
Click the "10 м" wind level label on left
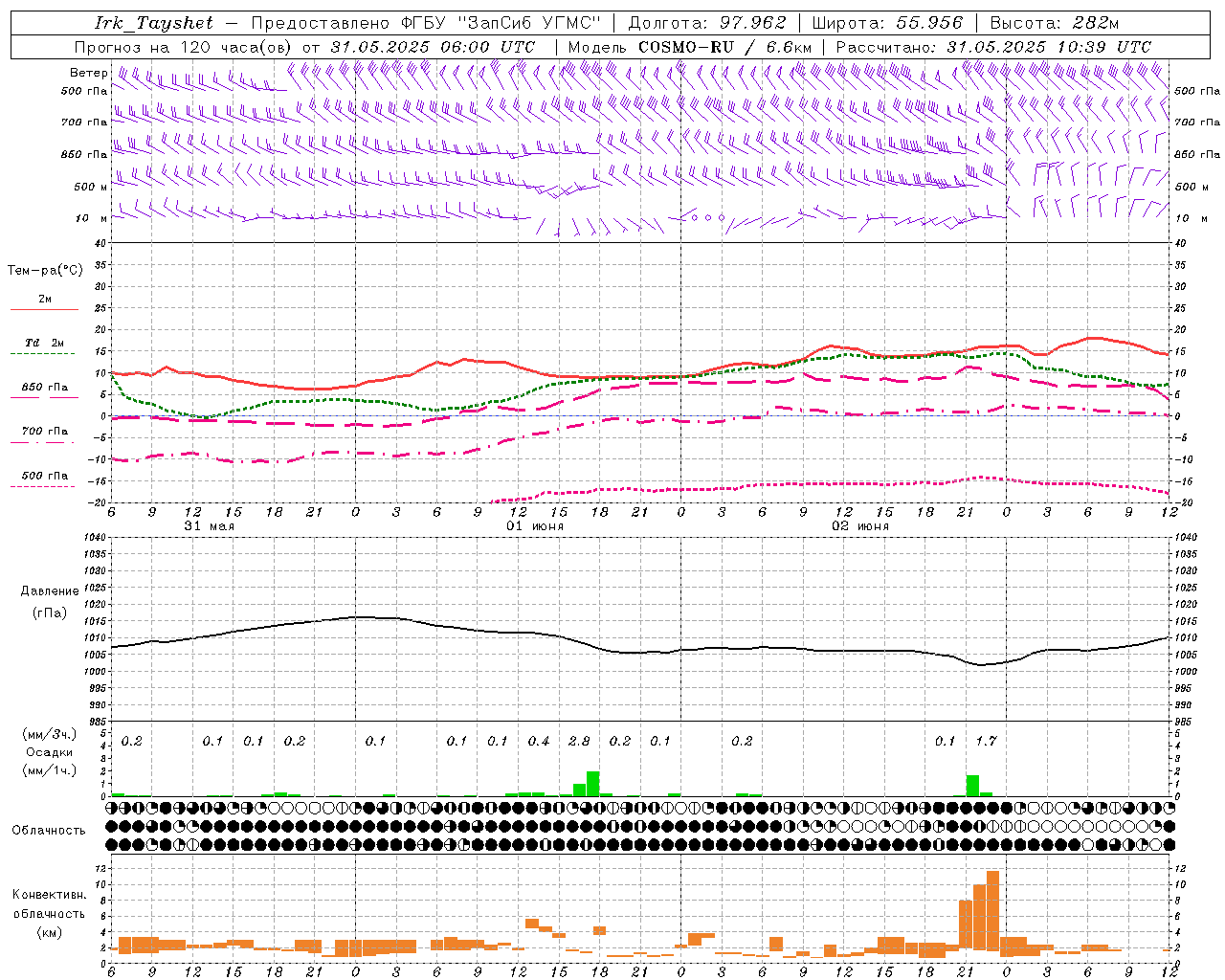[91, 218]
